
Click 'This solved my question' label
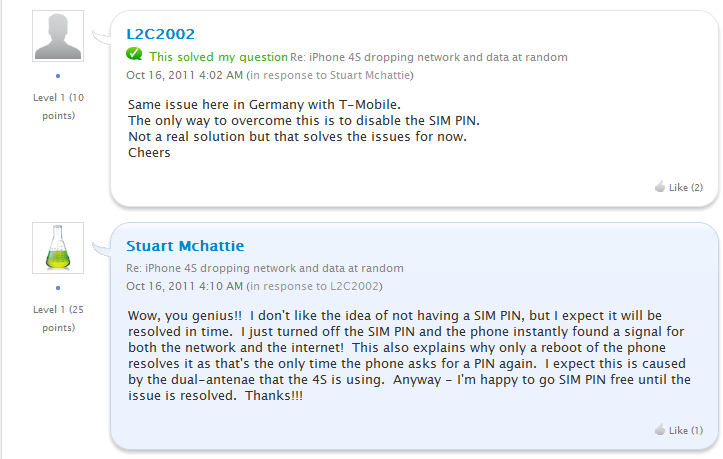[x=219, y=57]
